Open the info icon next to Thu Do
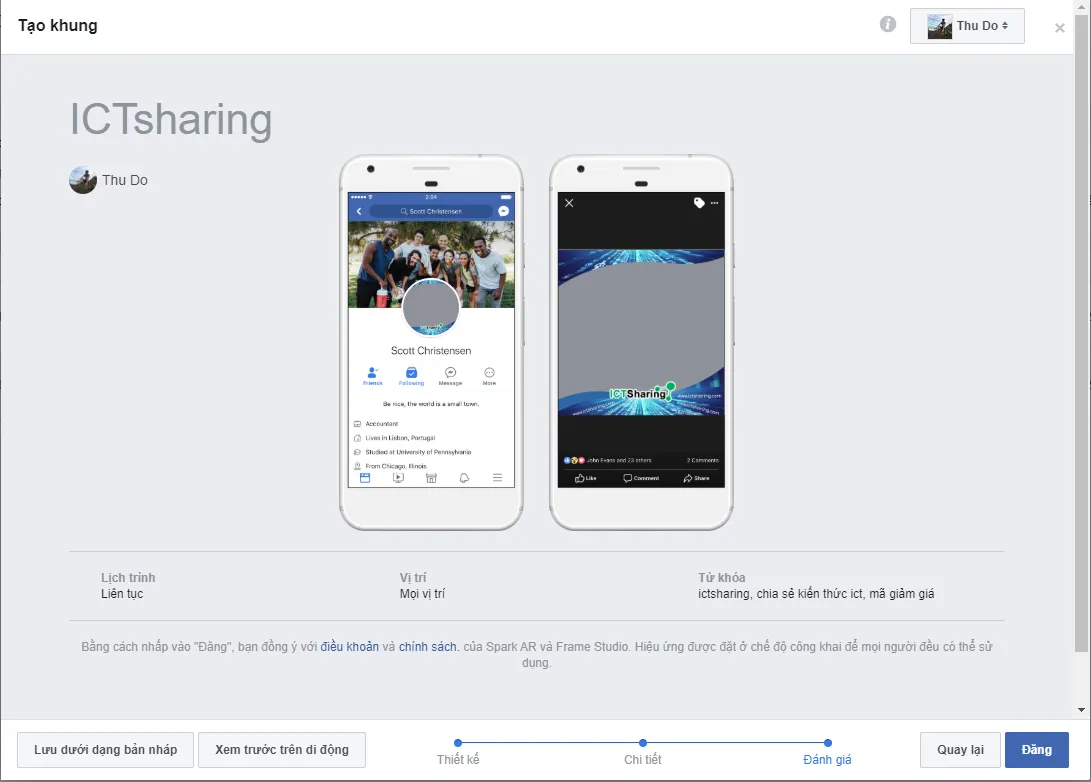Image resolution: width=1091 pixels, height=782 pixels. click(x=887, y=24)
